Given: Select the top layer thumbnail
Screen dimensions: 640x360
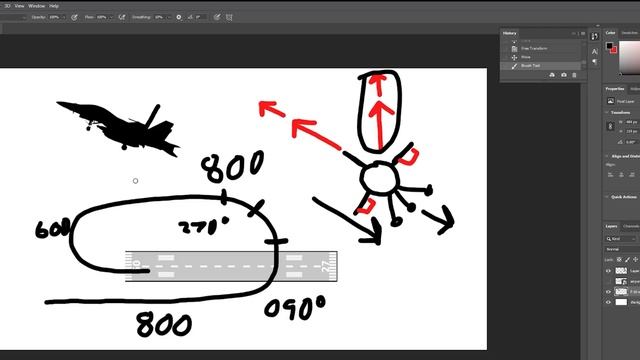Looking at the screenshot, I should click(621, 271).
